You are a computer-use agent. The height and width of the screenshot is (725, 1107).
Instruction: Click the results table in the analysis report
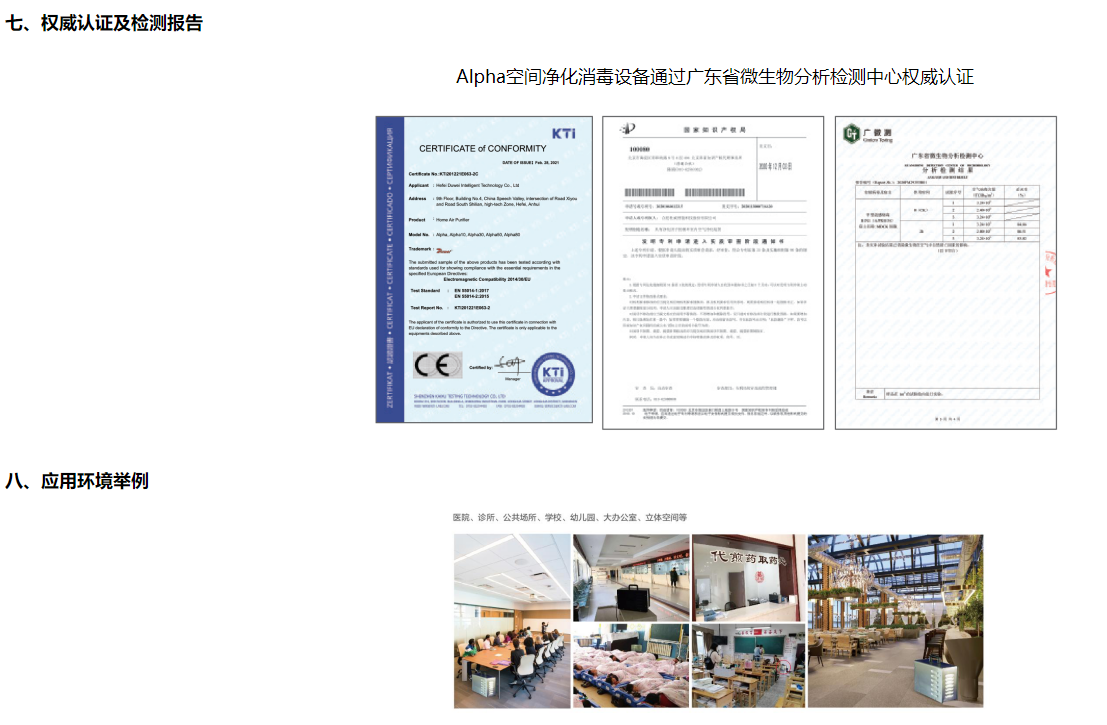point(947,215)
